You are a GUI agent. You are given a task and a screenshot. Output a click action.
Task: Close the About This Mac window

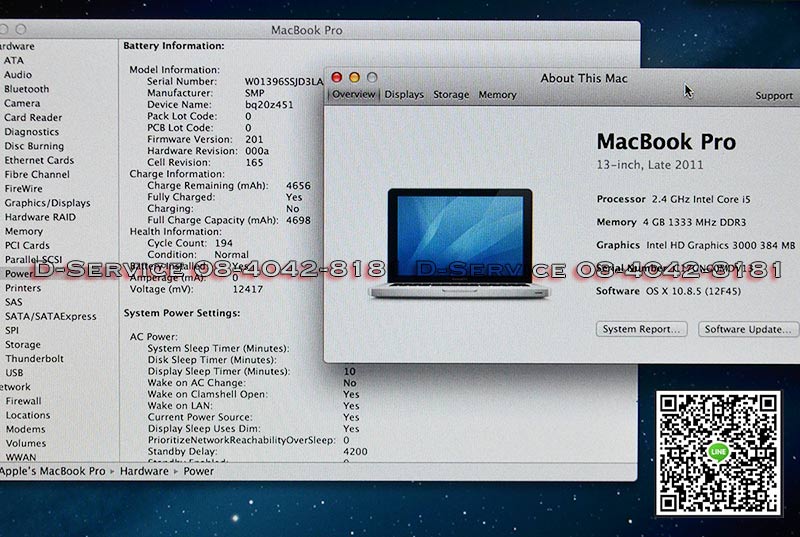336,77
